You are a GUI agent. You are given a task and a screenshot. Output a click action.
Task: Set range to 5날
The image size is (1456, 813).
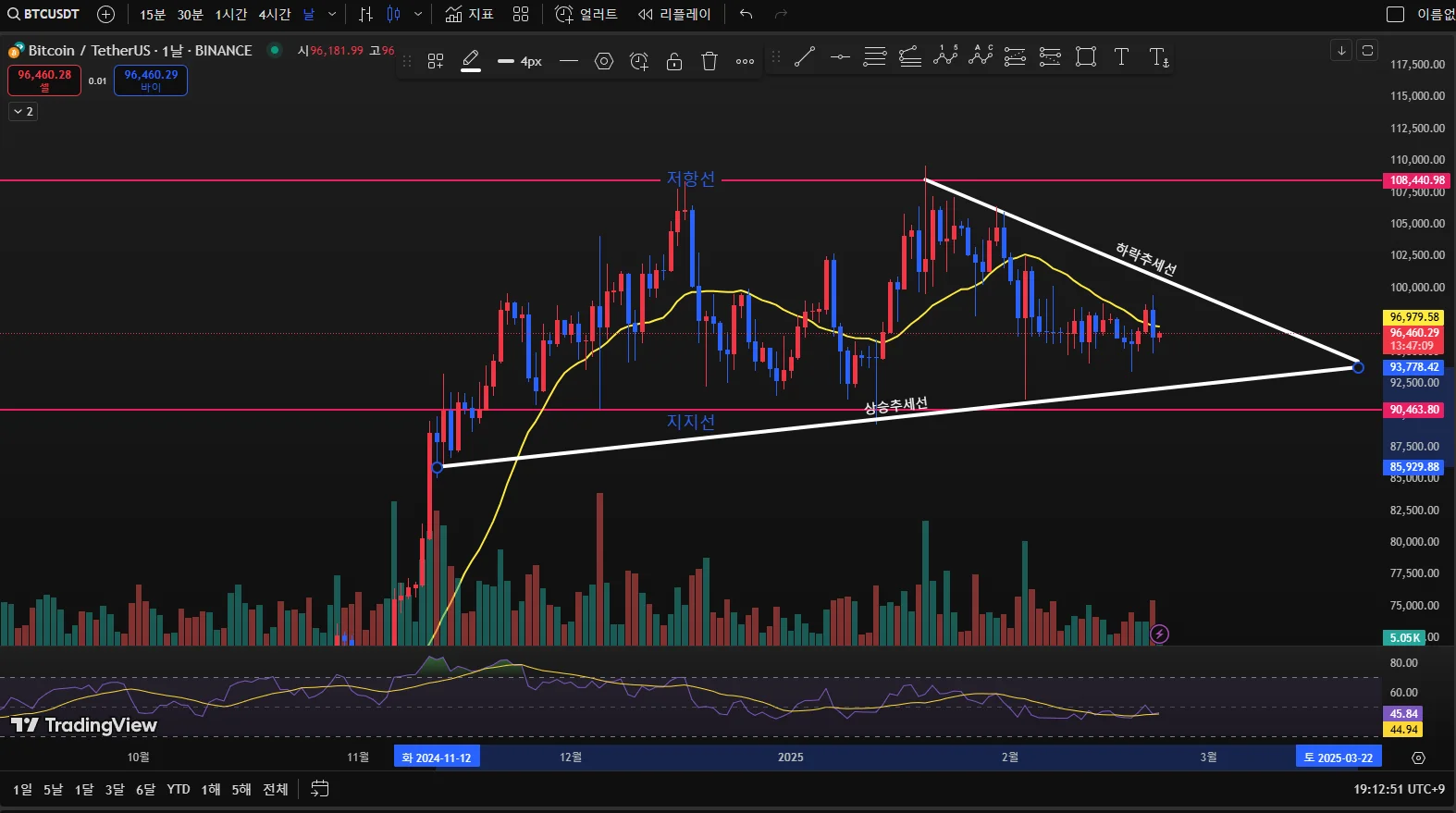tap(54, 789)
